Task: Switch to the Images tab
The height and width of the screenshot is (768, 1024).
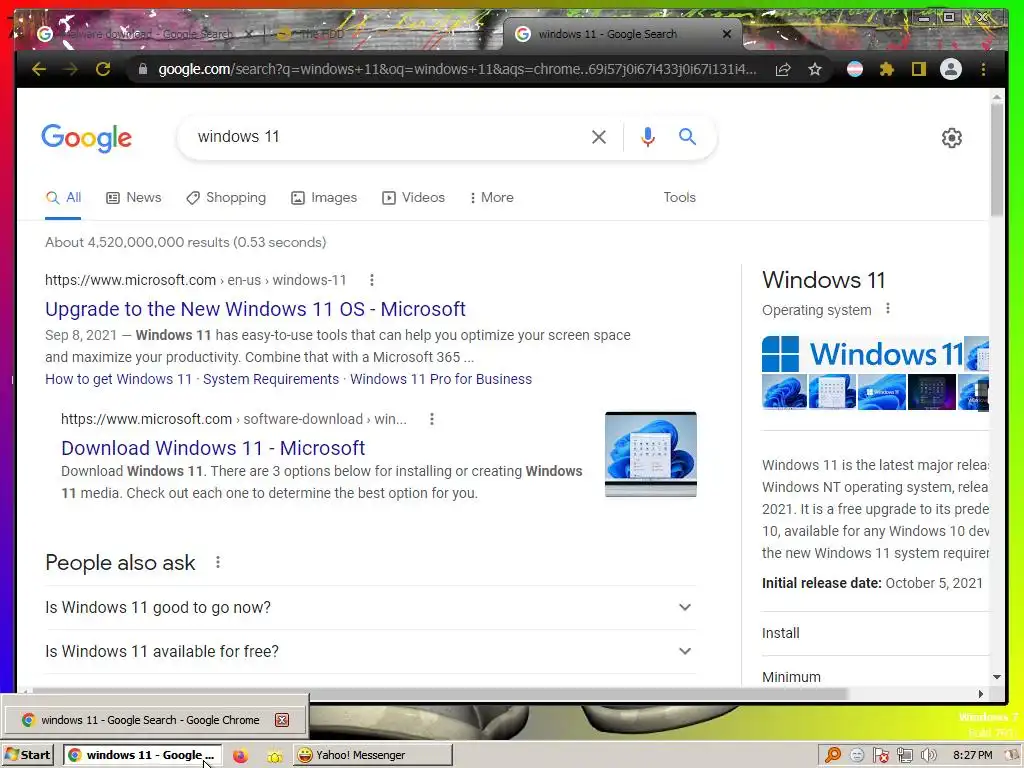Action: coord(324,197)
